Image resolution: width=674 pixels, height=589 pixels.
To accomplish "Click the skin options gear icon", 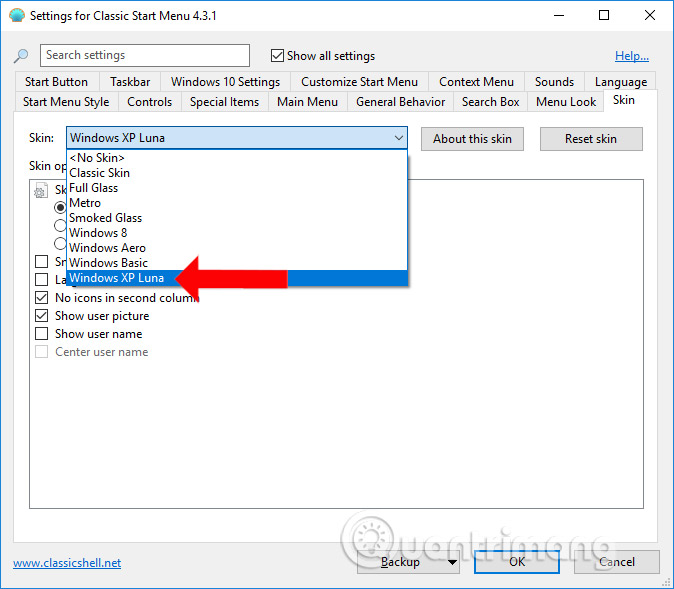I will 40,190.
